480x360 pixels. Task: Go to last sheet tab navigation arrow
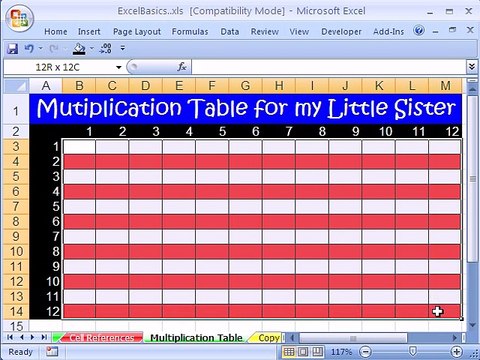click(44, 337)
